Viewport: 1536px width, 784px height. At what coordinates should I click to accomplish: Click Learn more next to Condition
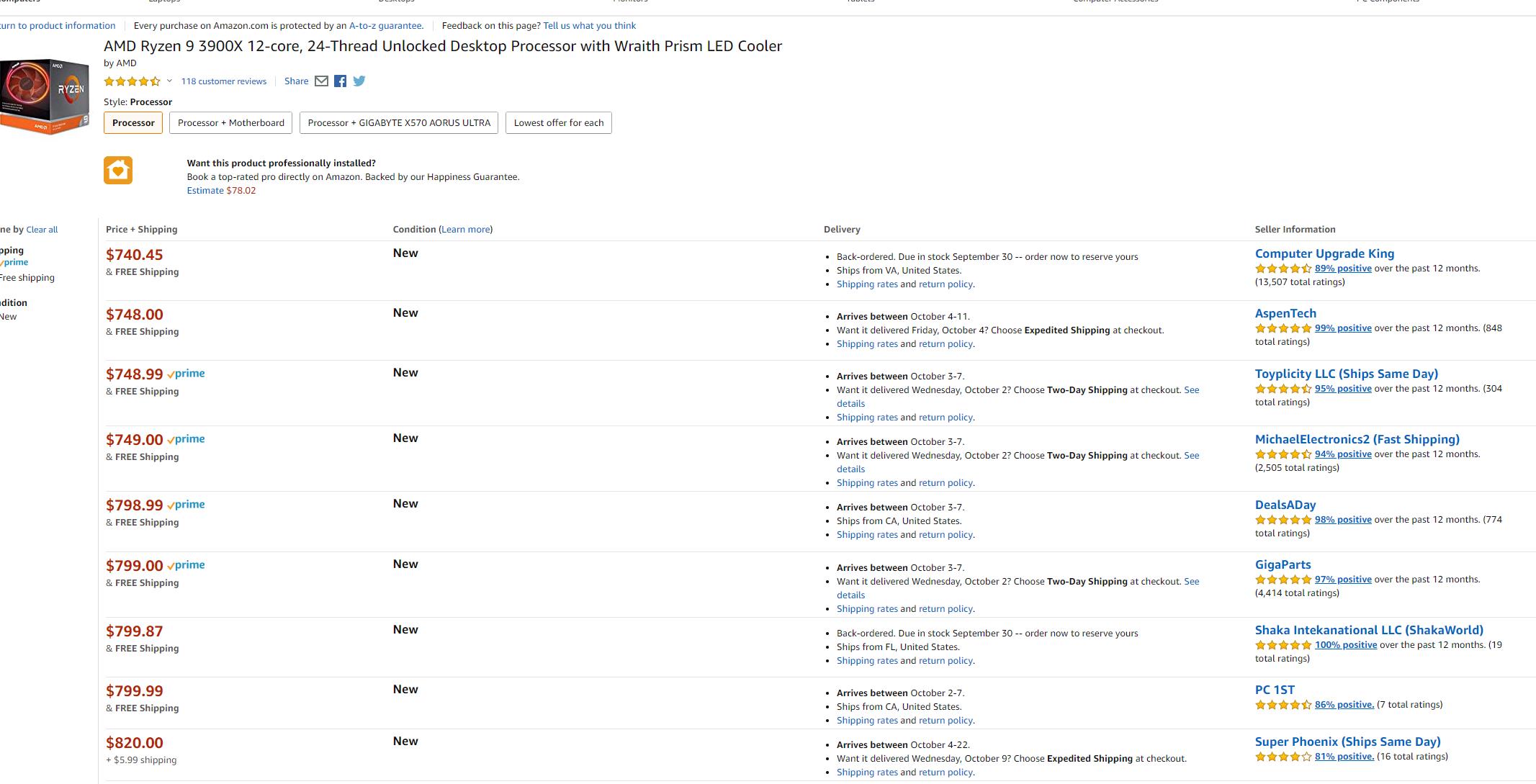pyautogui.click(x=466, y=229)
